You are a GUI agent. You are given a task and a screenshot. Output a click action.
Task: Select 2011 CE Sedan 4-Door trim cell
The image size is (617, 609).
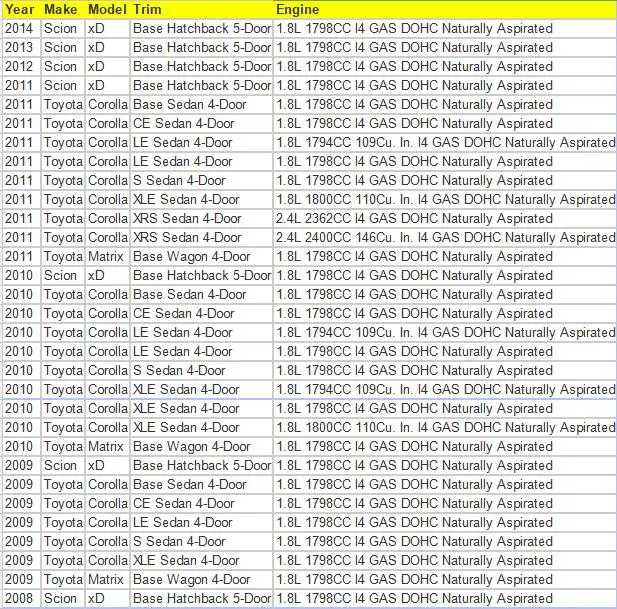tap(201, 124)
